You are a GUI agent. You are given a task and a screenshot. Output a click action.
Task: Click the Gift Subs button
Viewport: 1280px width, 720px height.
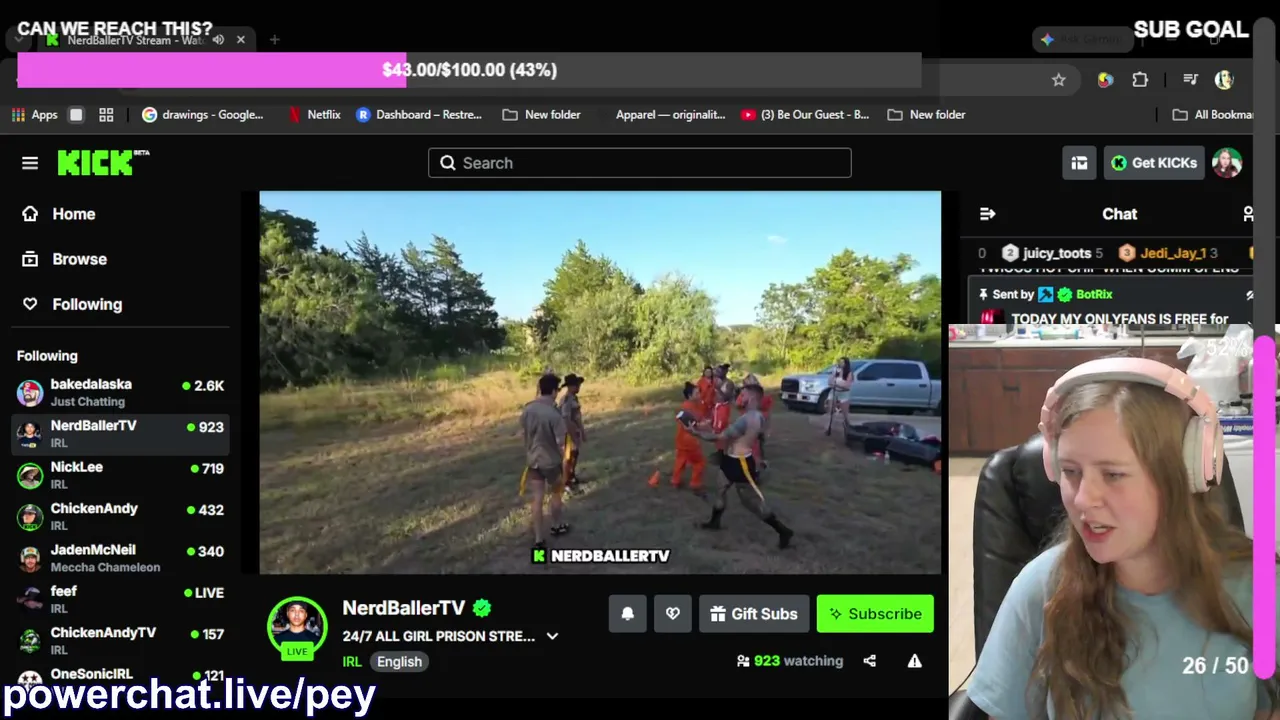[754, 614]
